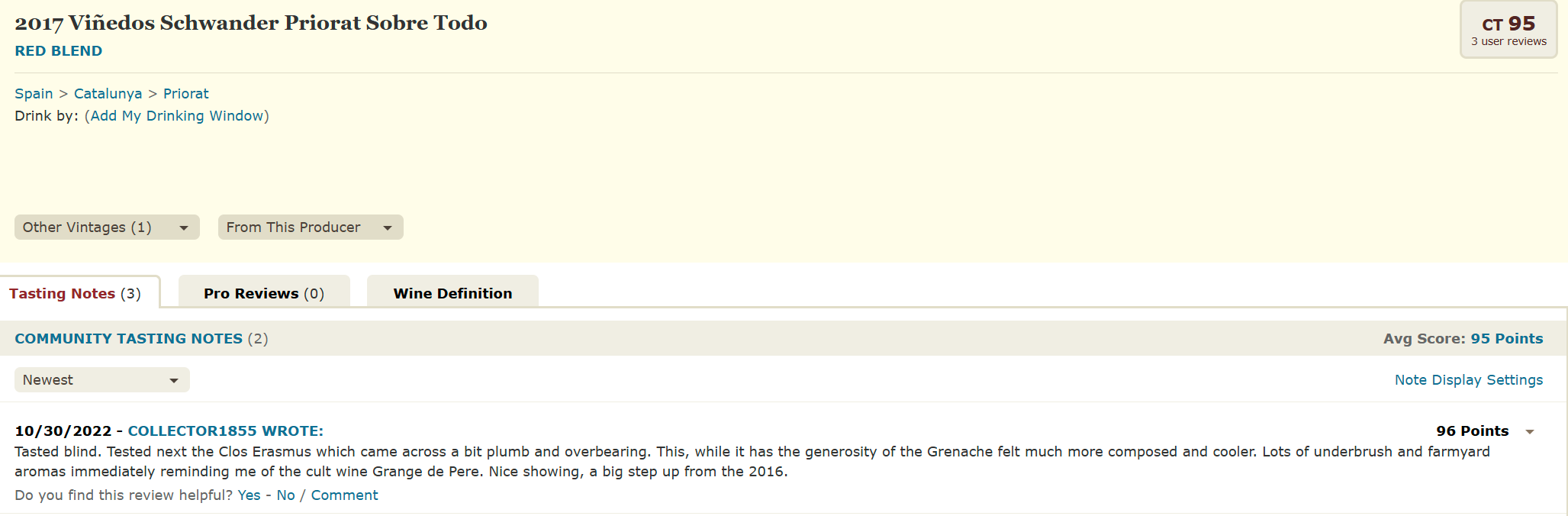Image resolution: width=1568 pixels, height=516 pixels.
Task: Open the Red Blend varietal link
Action: click(x=59, y=51)
